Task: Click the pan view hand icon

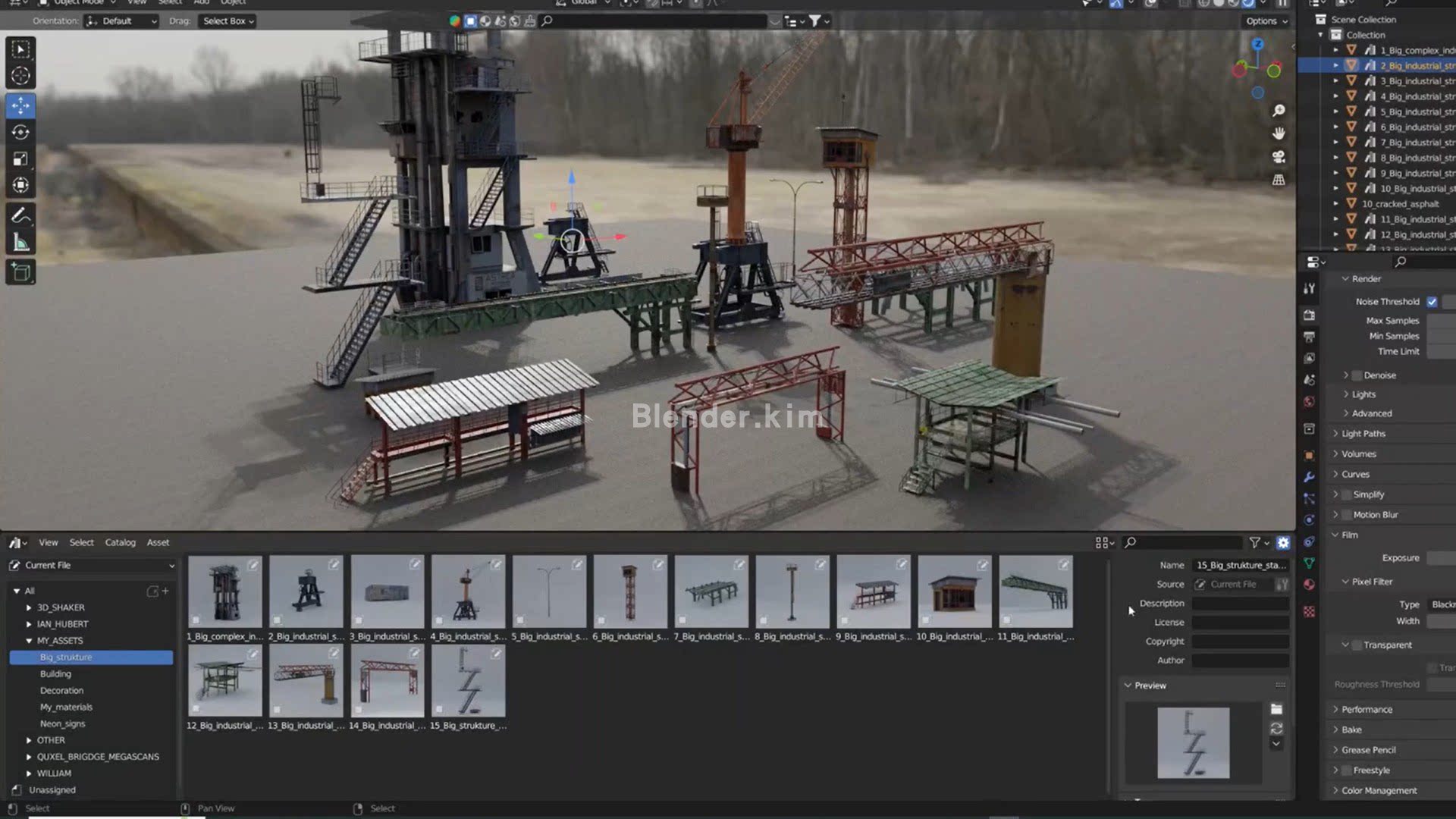Action: point(1279,133)
